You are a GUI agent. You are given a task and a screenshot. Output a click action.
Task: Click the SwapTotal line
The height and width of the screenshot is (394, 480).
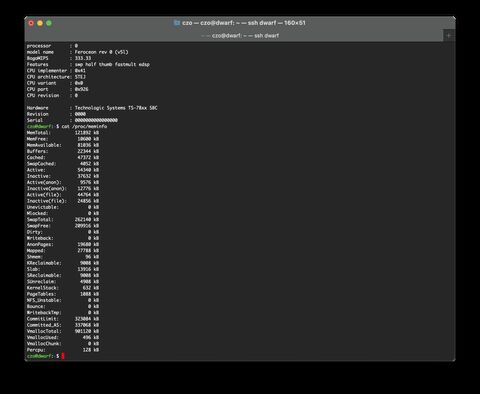pyautogui.click(x=63, y=220)
